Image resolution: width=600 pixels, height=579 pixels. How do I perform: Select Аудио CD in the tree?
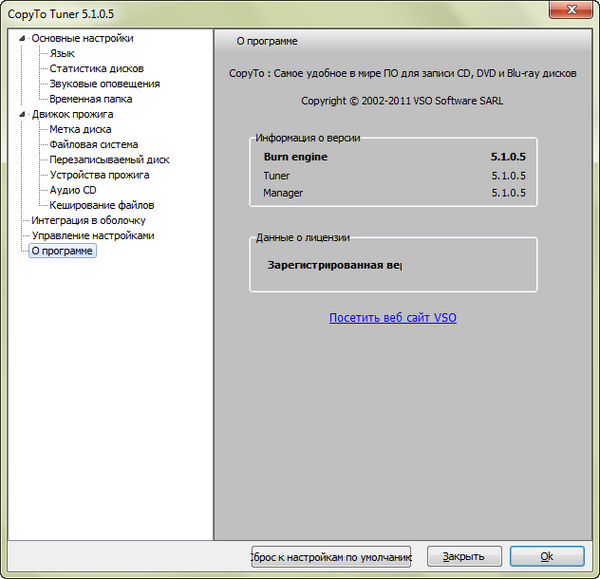pos(73,190)
